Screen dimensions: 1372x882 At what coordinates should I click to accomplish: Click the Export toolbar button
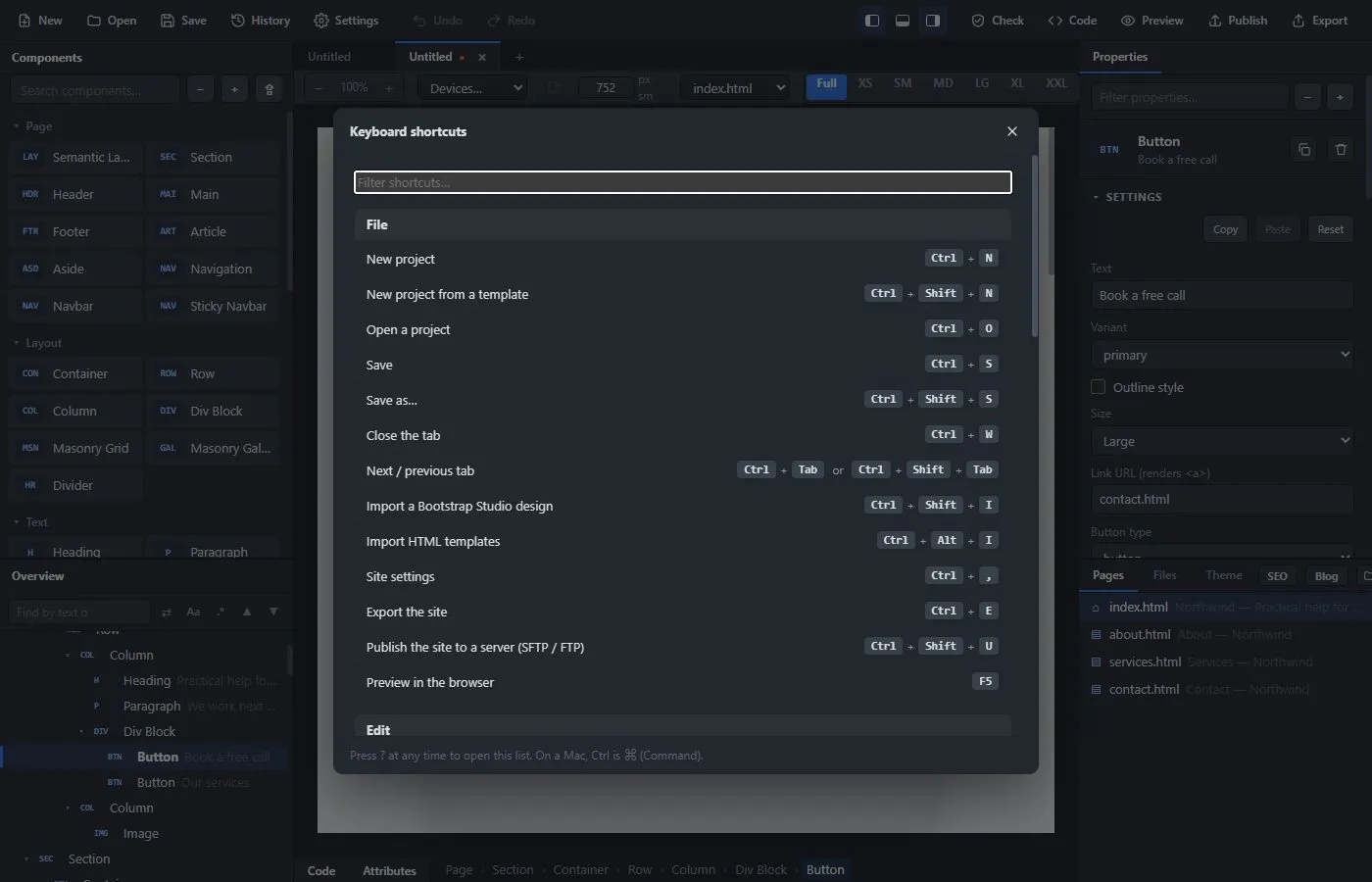click(x=1320, y=20)
